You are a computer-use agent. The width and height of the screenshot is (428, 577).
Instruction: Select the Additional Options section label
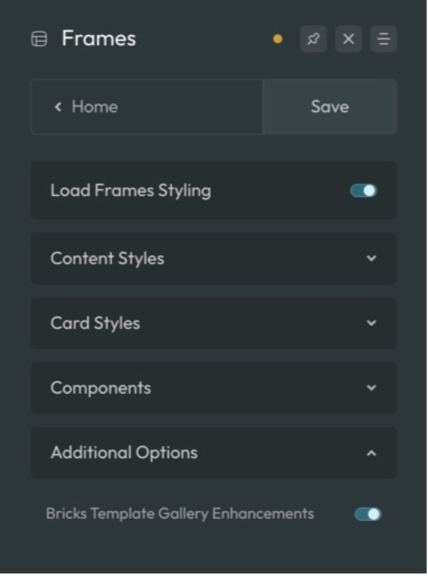(x=124, y=453)
